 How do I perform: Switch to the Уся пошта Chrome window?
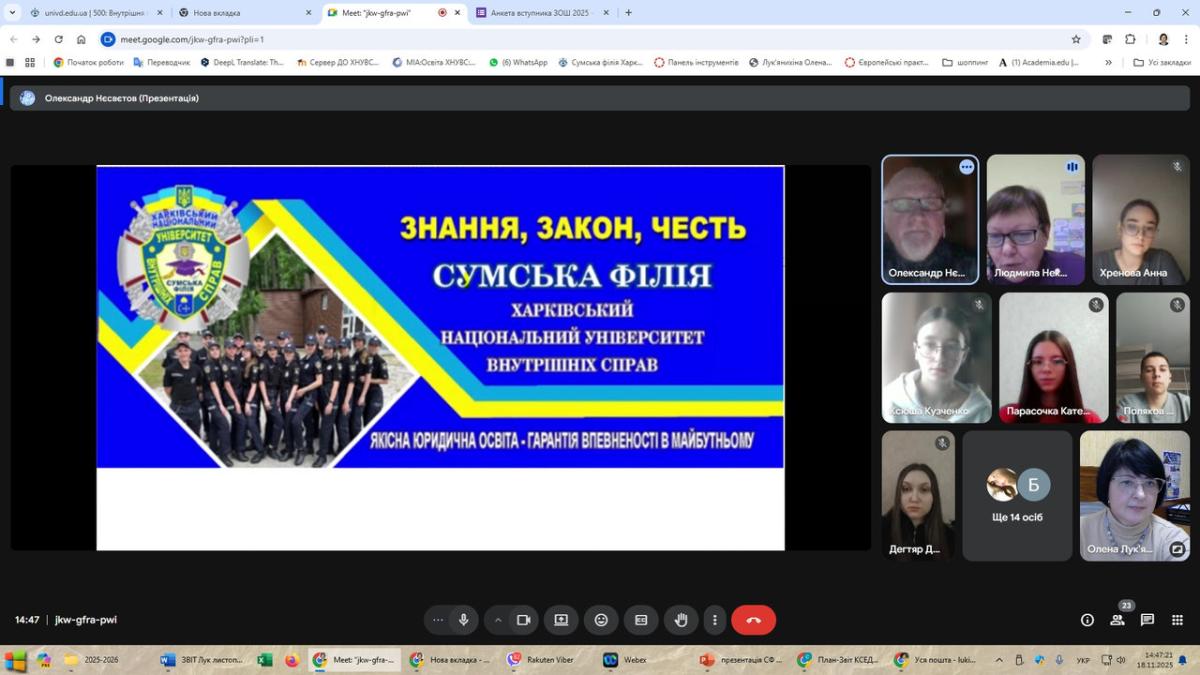(935, 660)
